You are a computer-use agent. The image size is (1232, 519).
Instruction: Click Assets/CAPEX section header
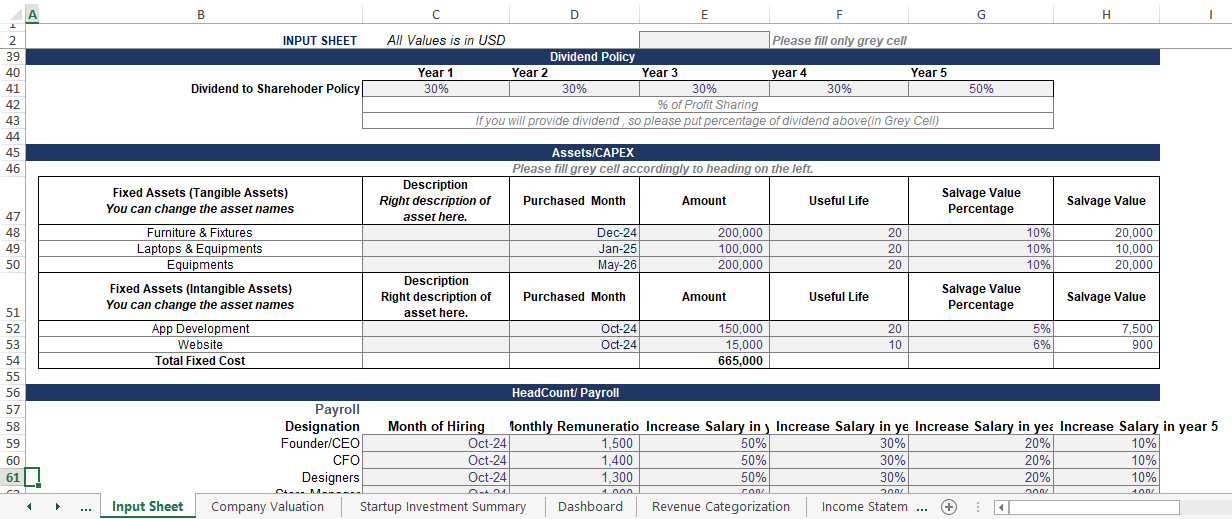click(x=592, y=153)
